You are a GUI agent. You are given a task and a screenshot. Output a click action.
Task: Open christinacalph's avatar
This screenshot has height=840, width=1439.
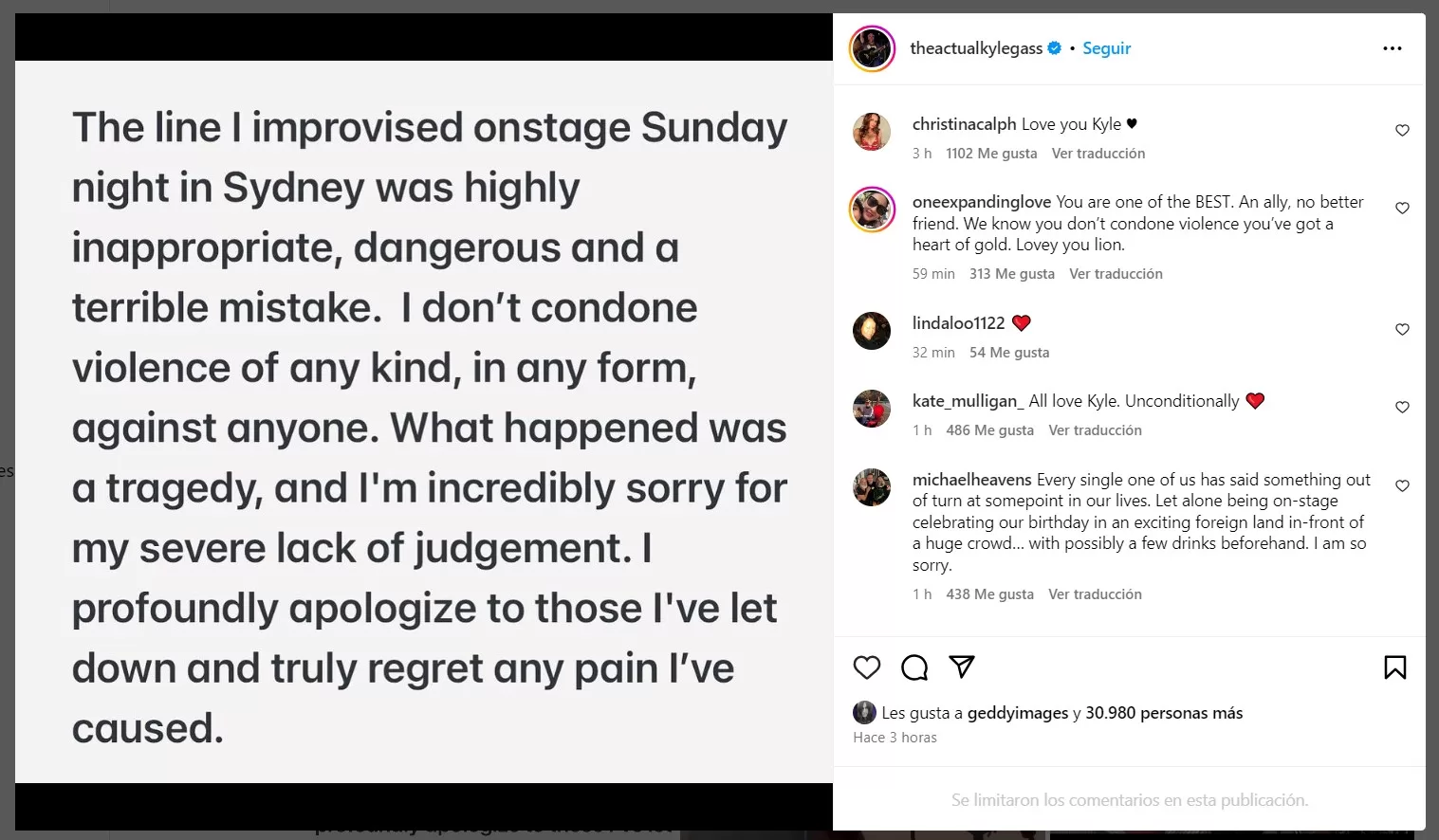click(872, 132)
